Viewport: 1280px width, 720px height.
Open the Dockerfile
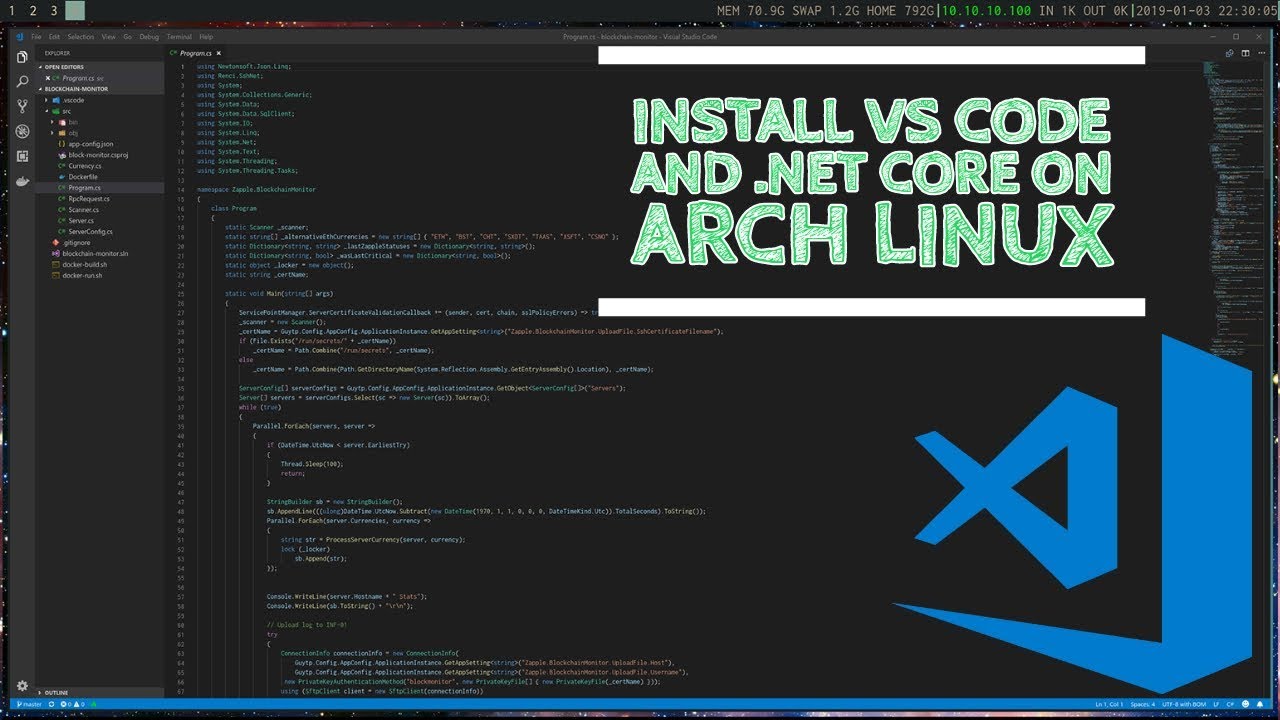point(83,177)
